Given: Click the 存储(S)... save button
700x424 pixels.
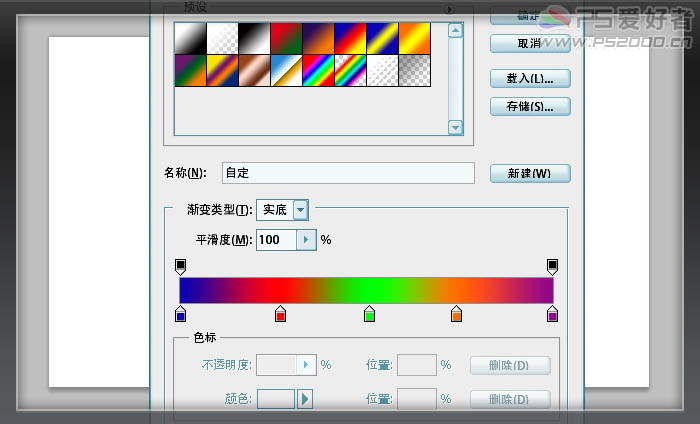Looking at the screenshot, I should coord(530,106).
